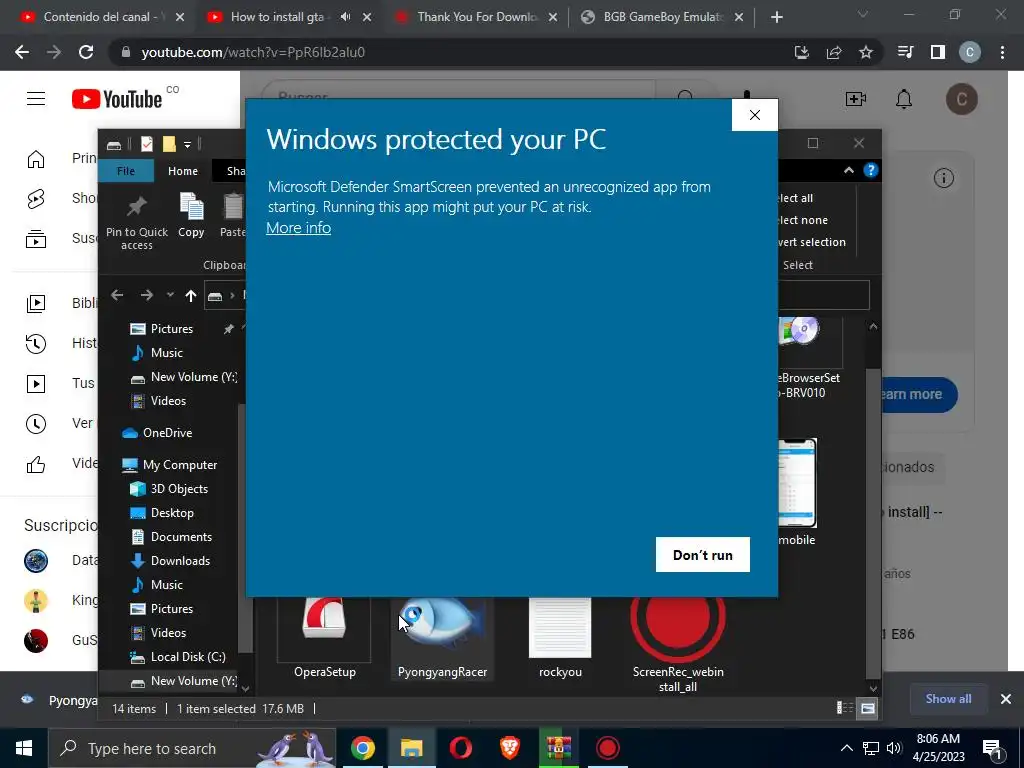1024x768 pixels.
Task: Select the OperaSetup file
Action: click(x=325, y=637)
